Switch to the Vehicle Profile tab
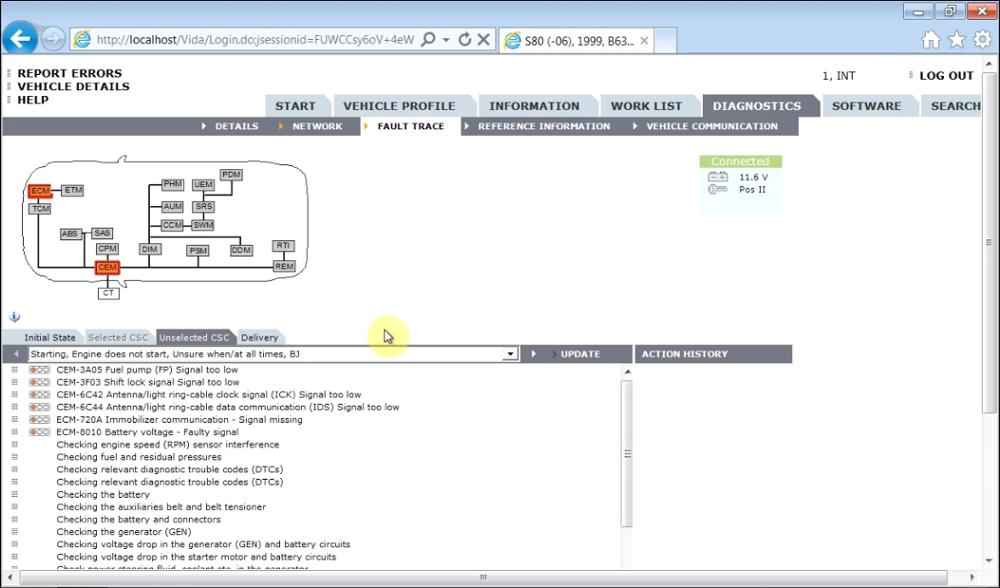Viewport: 1000px width, 588px height. click(x=399, y=106)
